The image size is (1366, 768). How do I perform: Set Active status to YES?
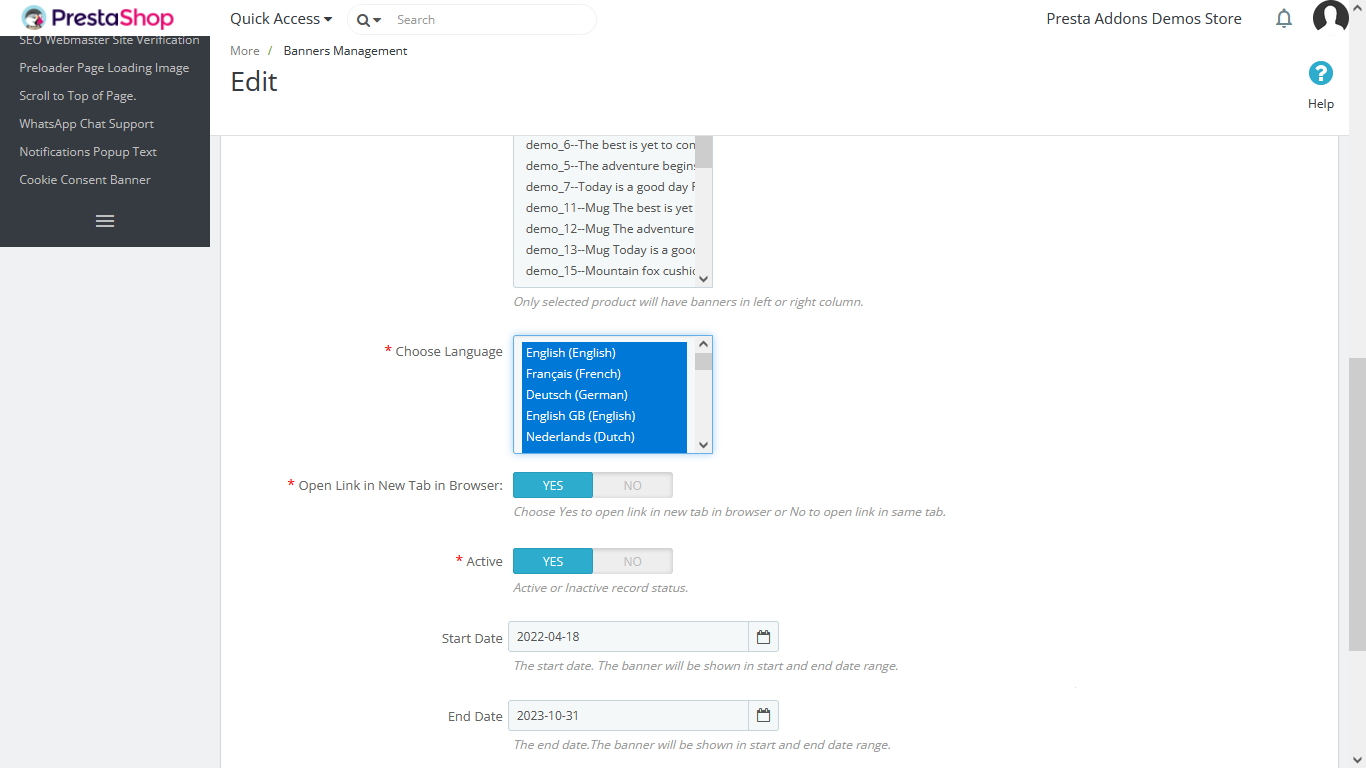tap(553, 561)
